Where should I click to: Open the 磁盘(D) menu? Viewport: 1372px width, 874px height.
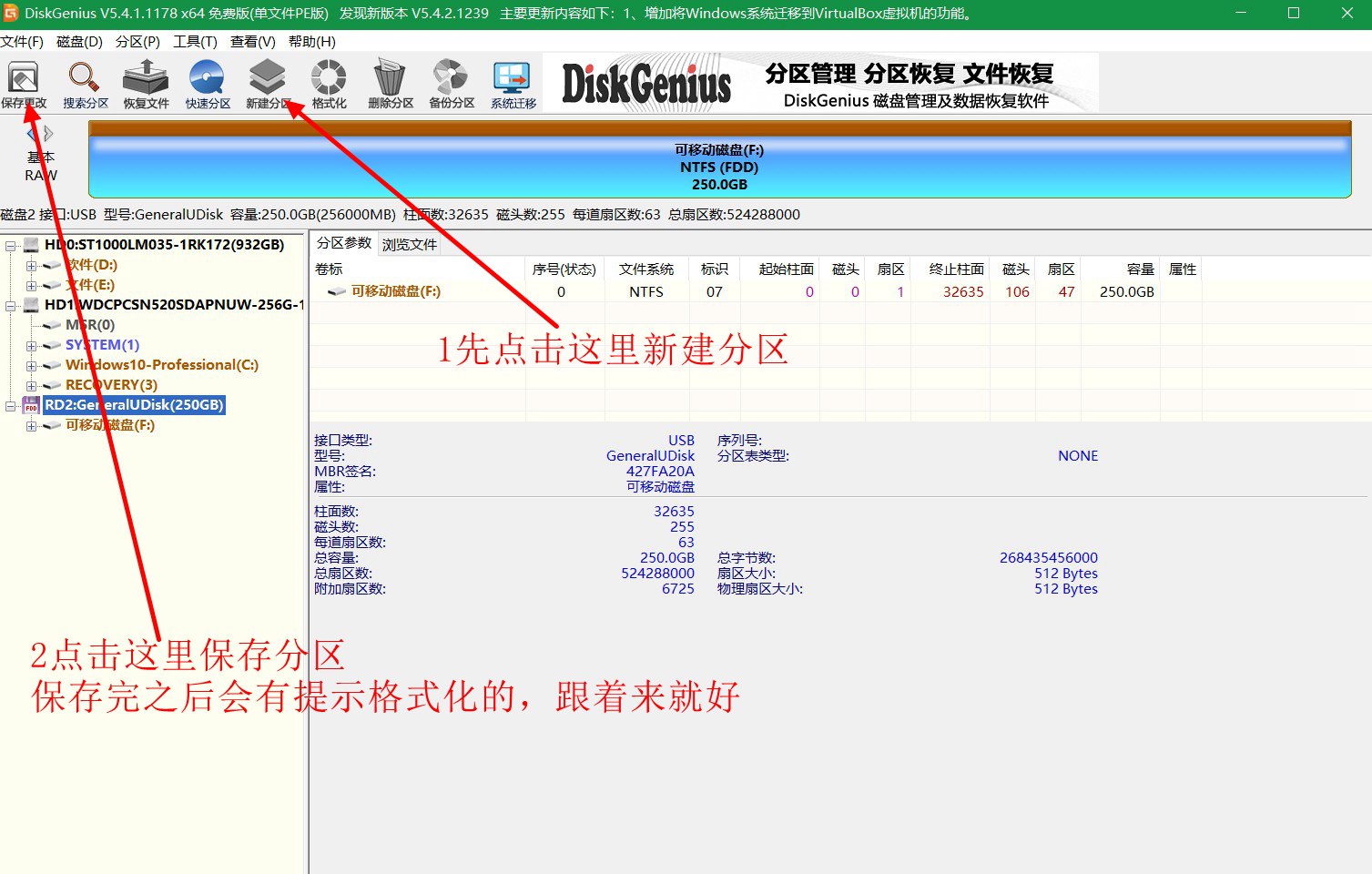point(79,42)
